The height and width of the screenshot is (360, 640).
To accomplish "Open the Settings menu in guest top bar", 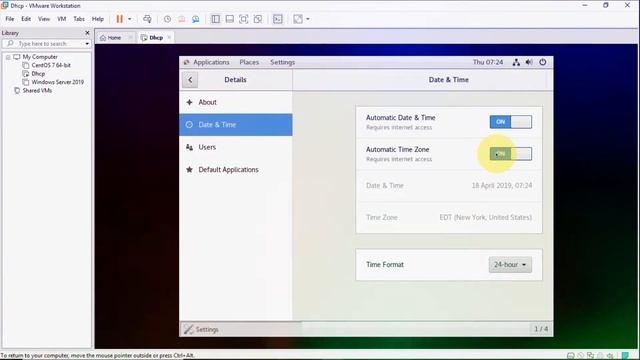I will point(282,62).
